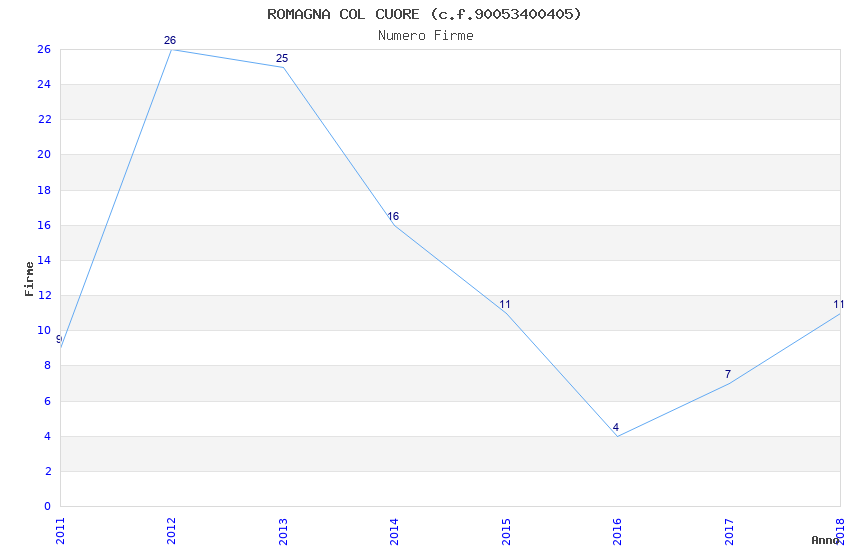This screenshot has width=850, height=550.
Task: Click the data label 11 for 2018
Action: pos(839,304)
